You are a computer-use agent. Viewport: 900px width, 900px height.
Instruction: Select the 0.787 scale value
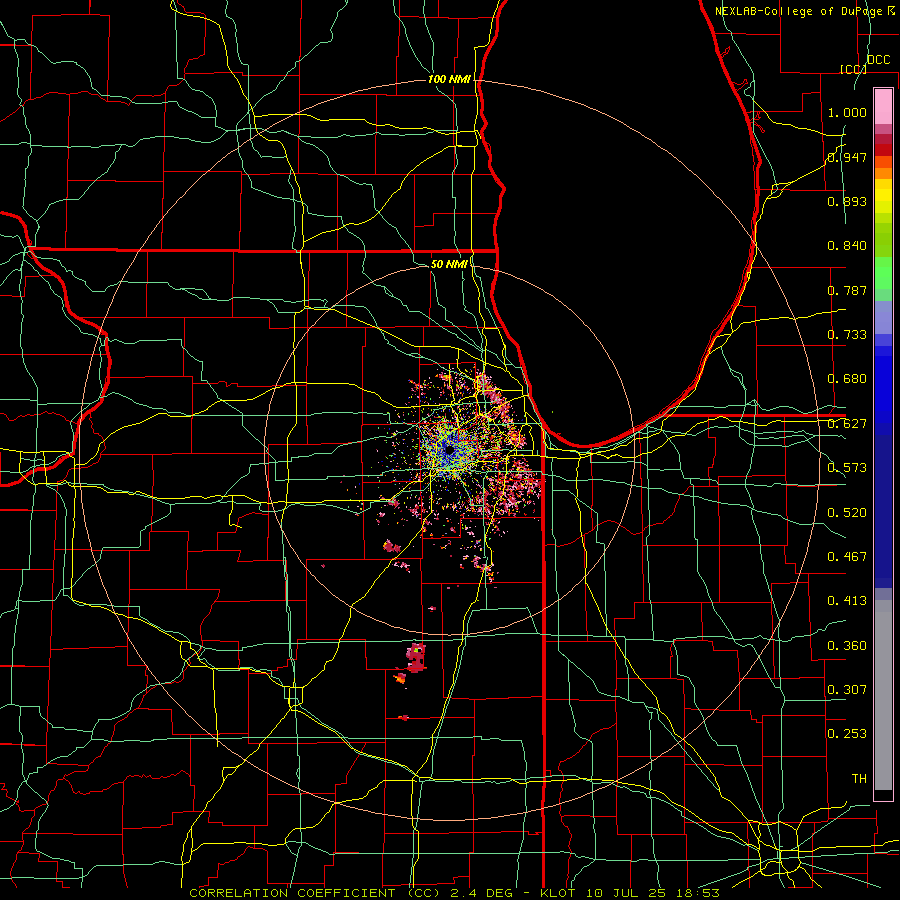pos(847,290)
